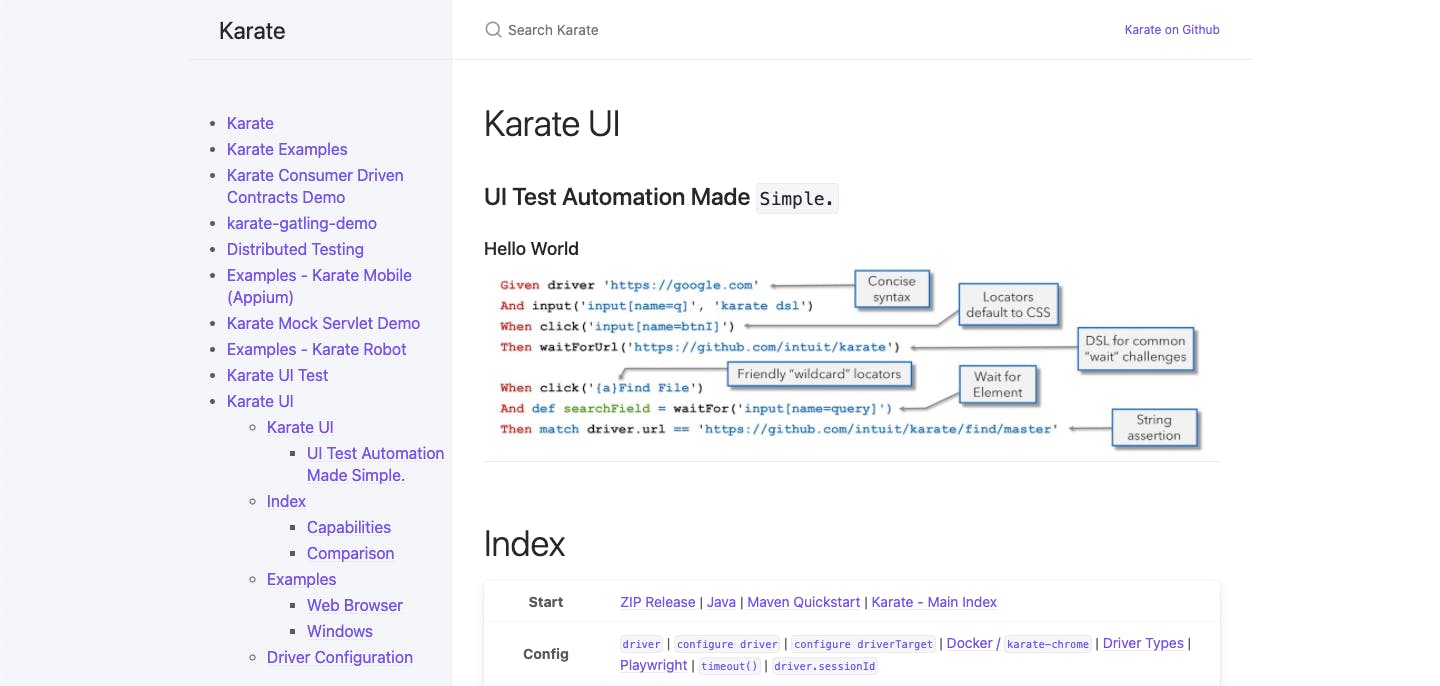Open Karate Mock Servlet Demo
Image resolution: width=1440 pixels, height=686 pixels.
point(323,323)
